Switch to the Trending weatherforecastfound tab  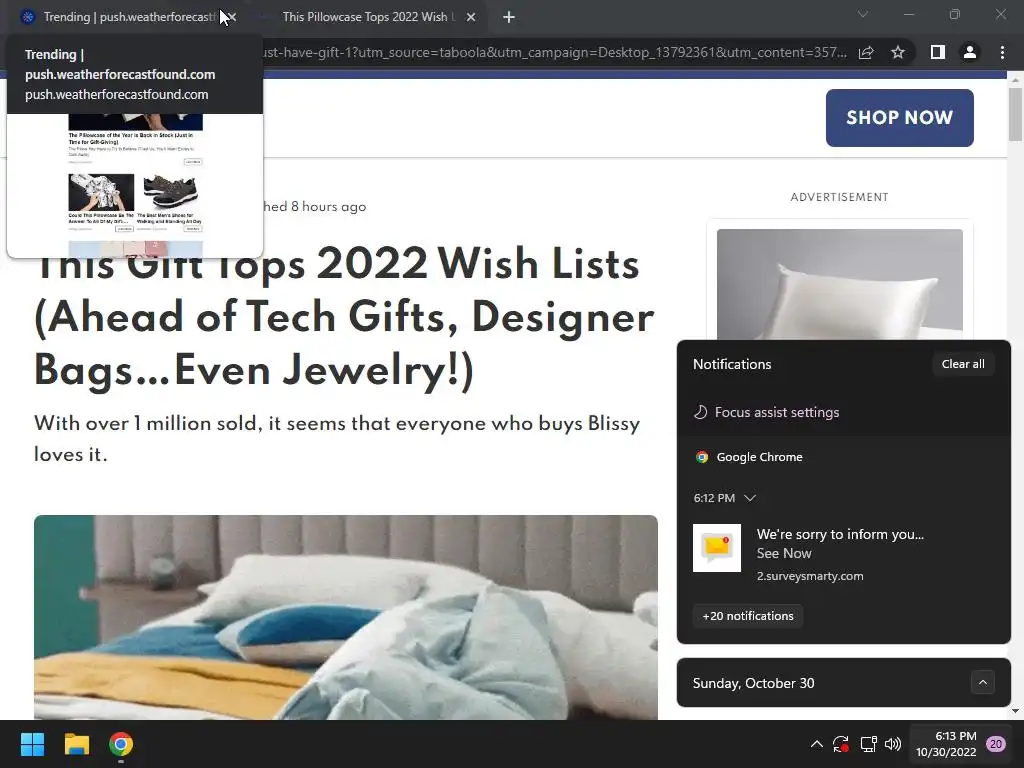click(x=124, y=17)
